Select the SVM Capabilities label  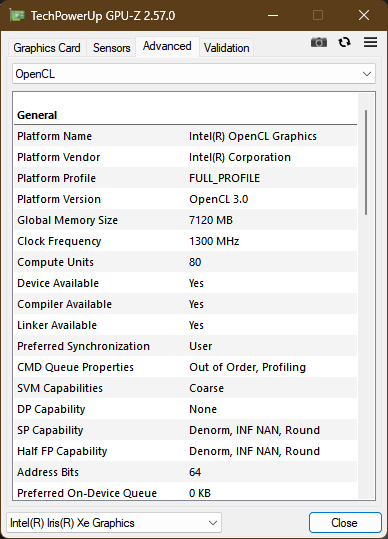[60, 388]
